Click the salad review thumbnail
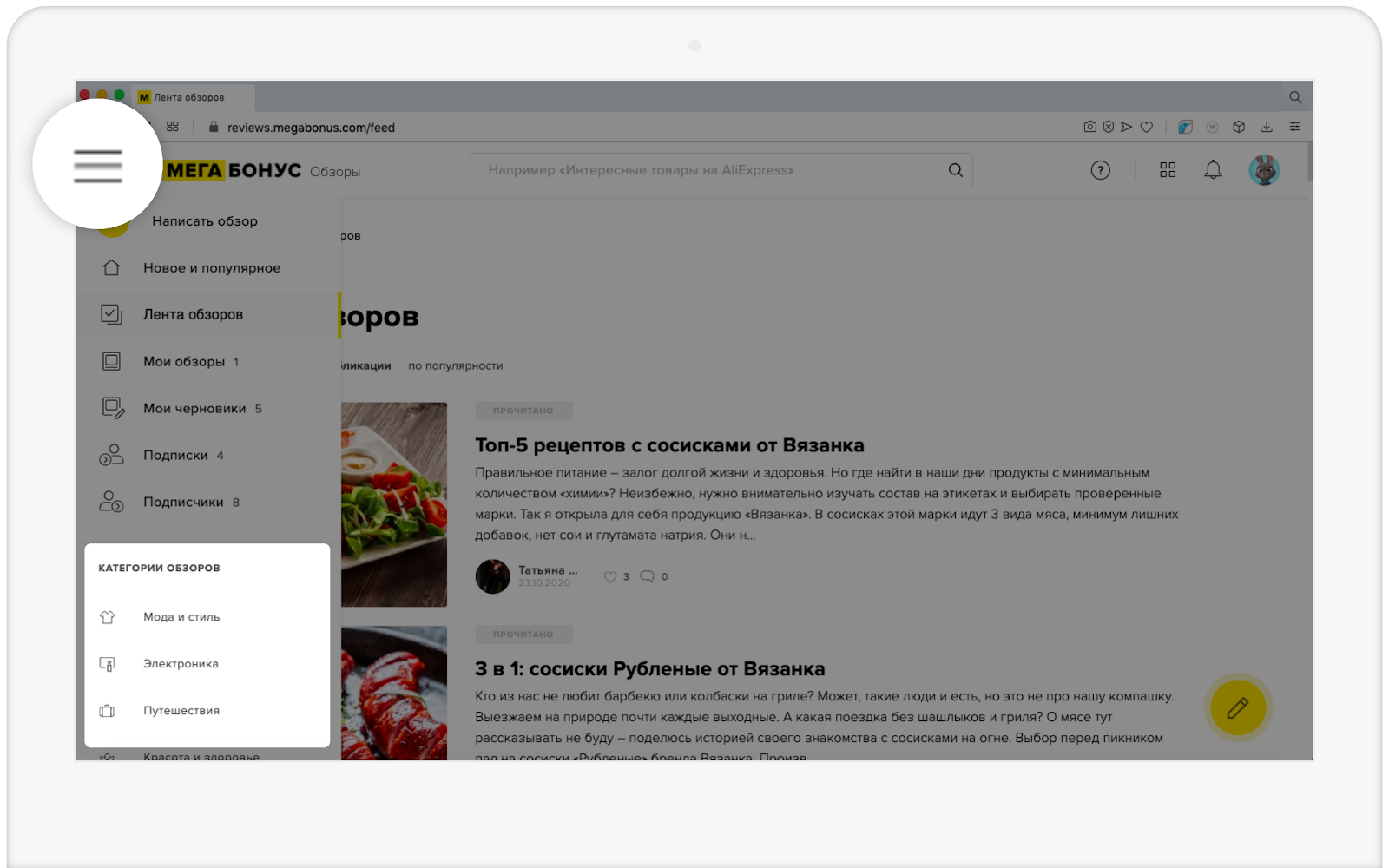1389x868 pixels. [x=394, y=504]
